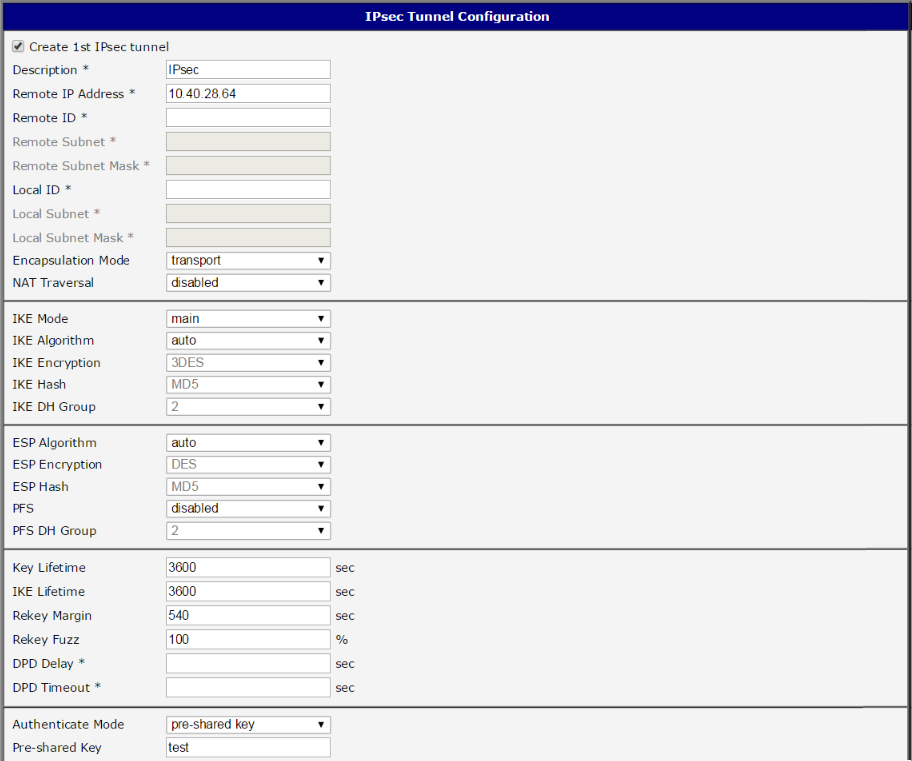Click the Description input field
Screen dimensions: 912x761
[248, 70]
